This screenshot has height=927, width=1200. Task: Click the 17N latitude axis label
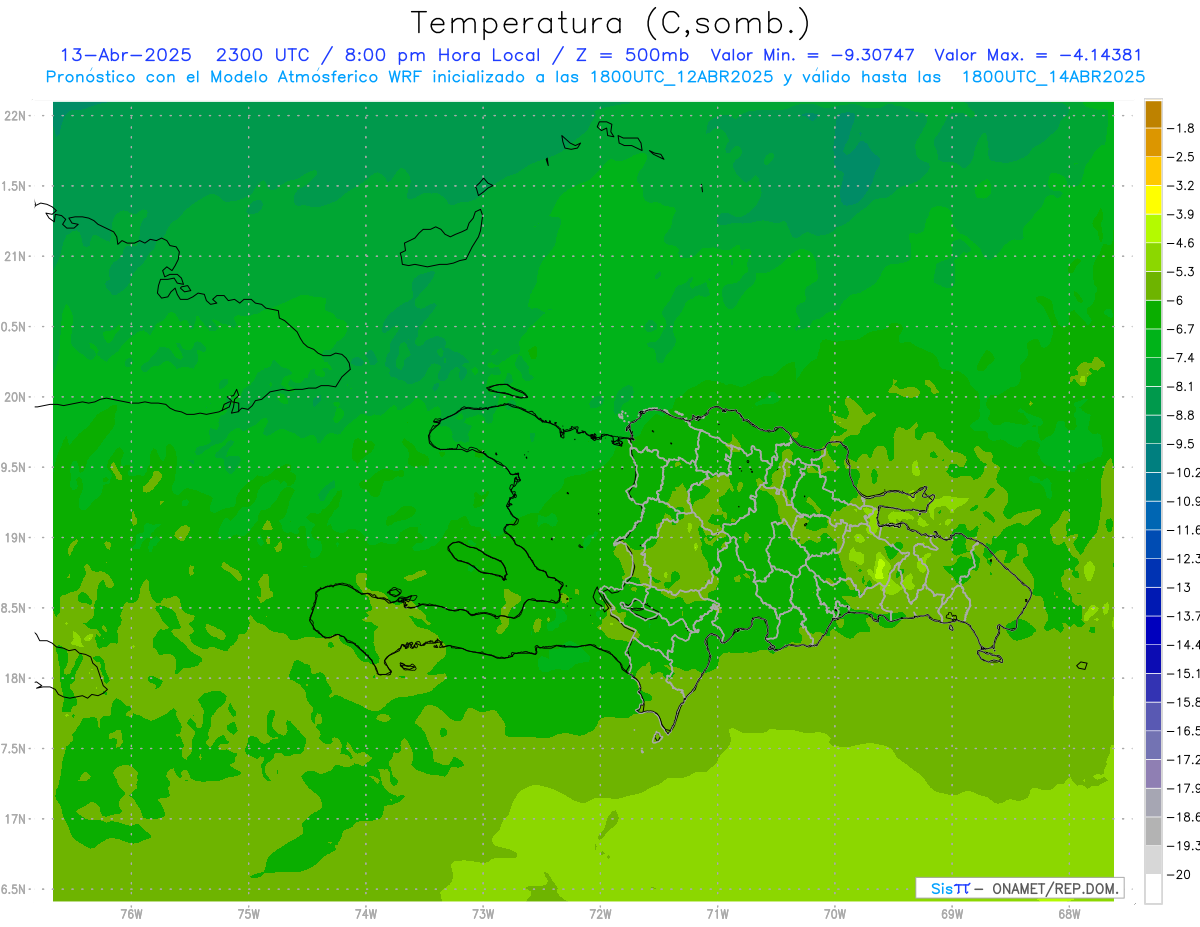coord(17,819)
